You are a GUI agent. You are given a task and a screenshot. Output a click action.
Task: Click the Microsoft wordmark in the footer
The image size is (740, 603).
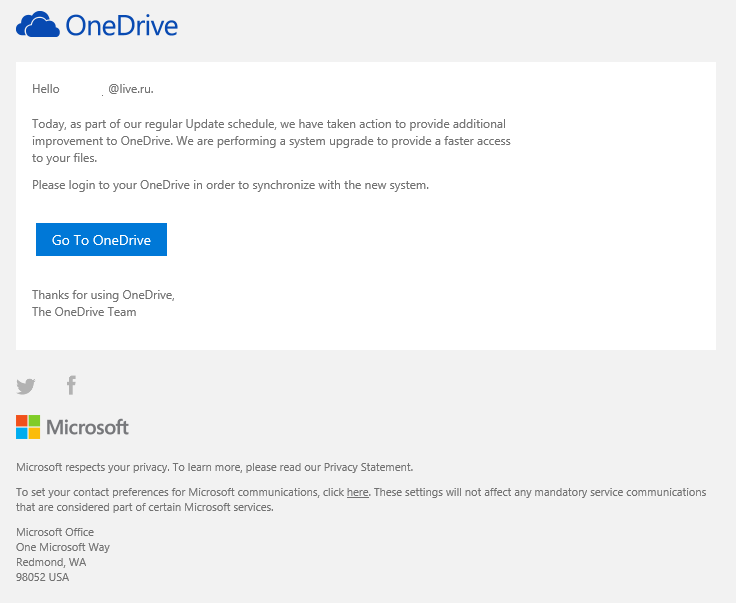point(87,427)
